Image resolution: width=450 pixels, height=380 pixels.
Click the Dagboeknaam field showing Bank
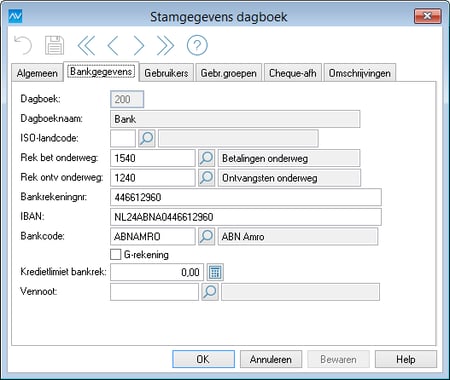[235, 119]
